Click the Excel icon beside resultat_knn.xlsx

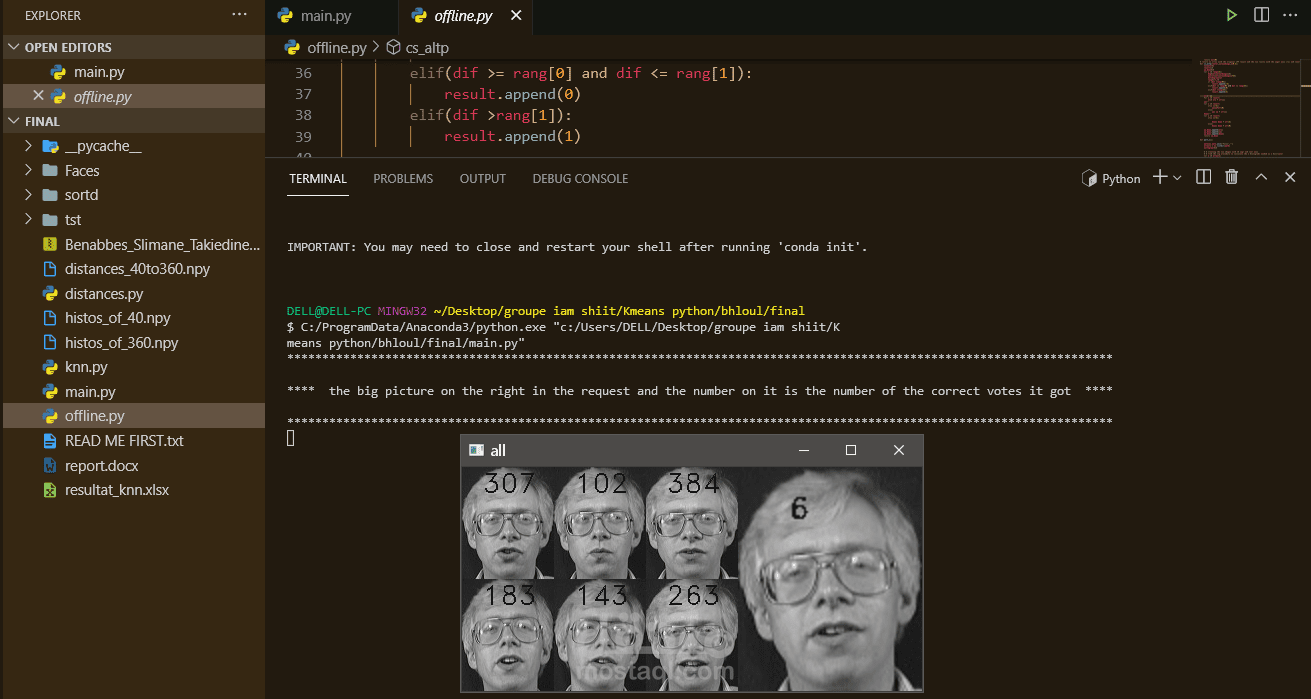(50, 490)
